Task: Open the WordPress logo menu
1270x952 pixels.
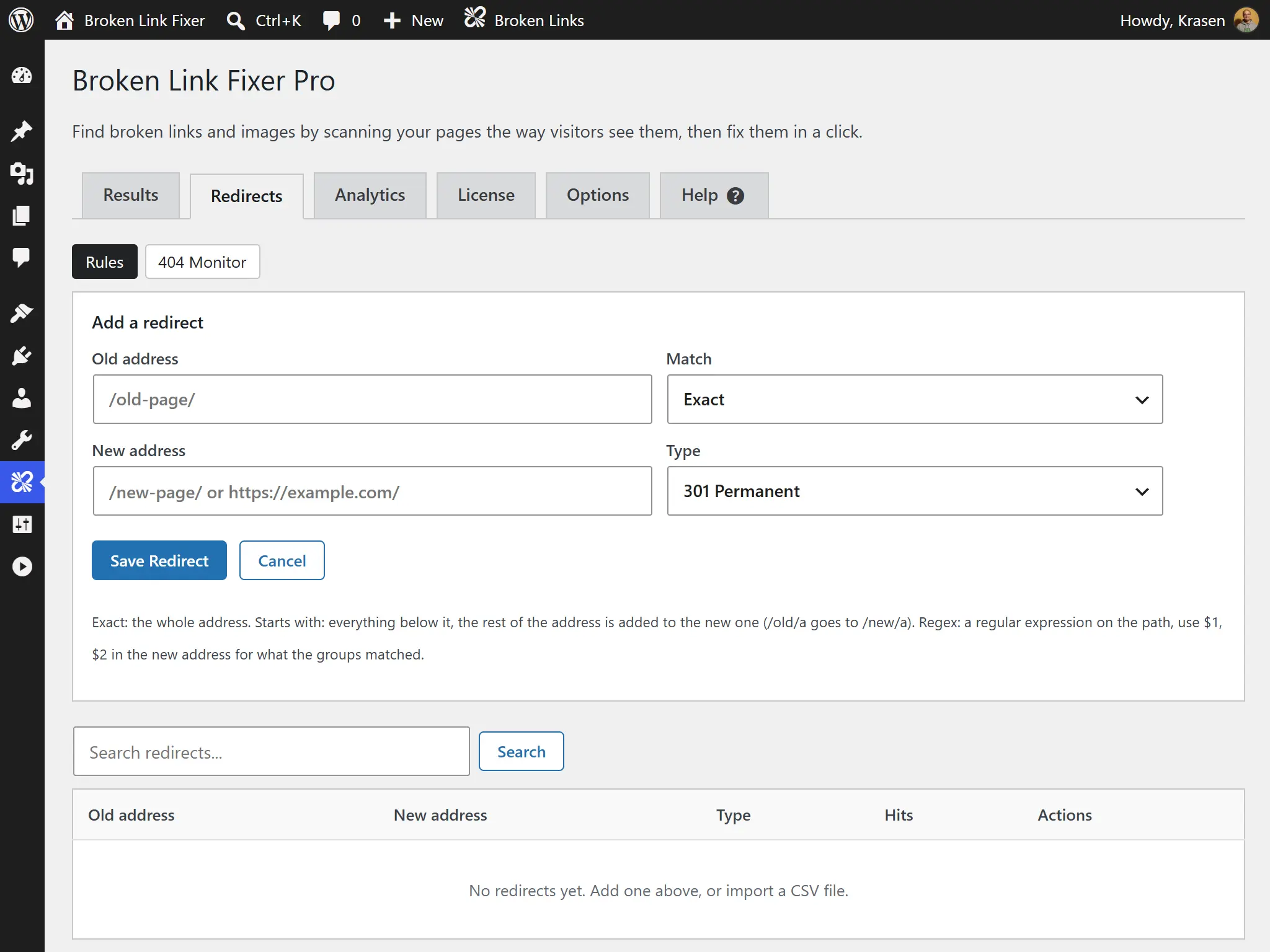Action: point(21,20)
